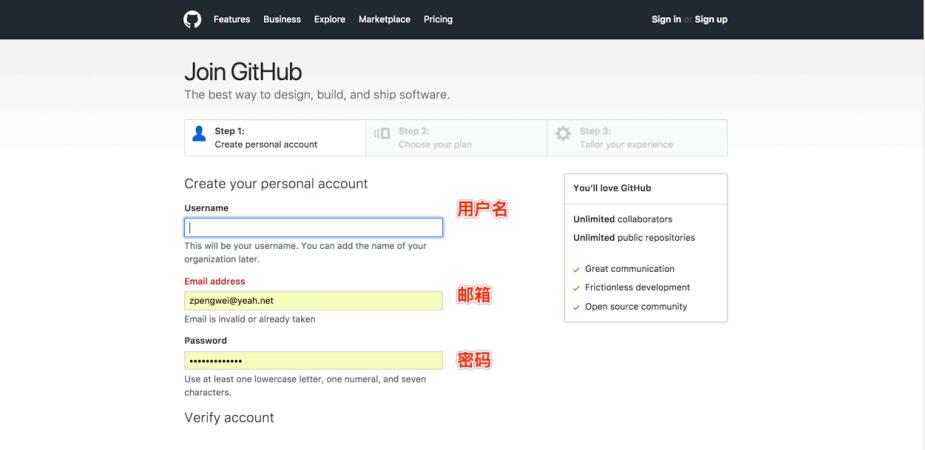Click the red Email address label
The height and width of the screenshot is (450, 925).
215,281
